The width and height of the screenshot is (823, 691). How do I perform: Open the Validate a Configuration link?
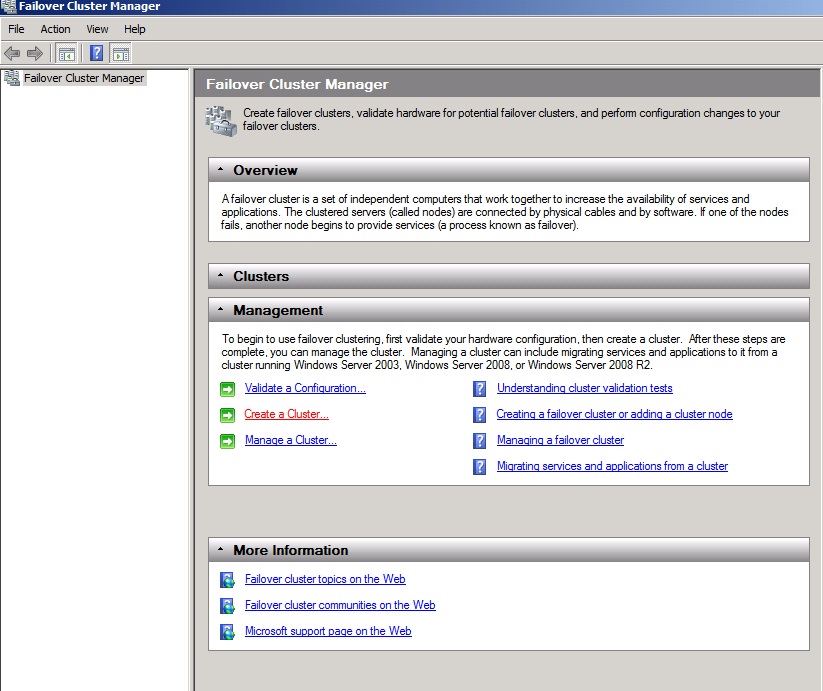[305, 388]
